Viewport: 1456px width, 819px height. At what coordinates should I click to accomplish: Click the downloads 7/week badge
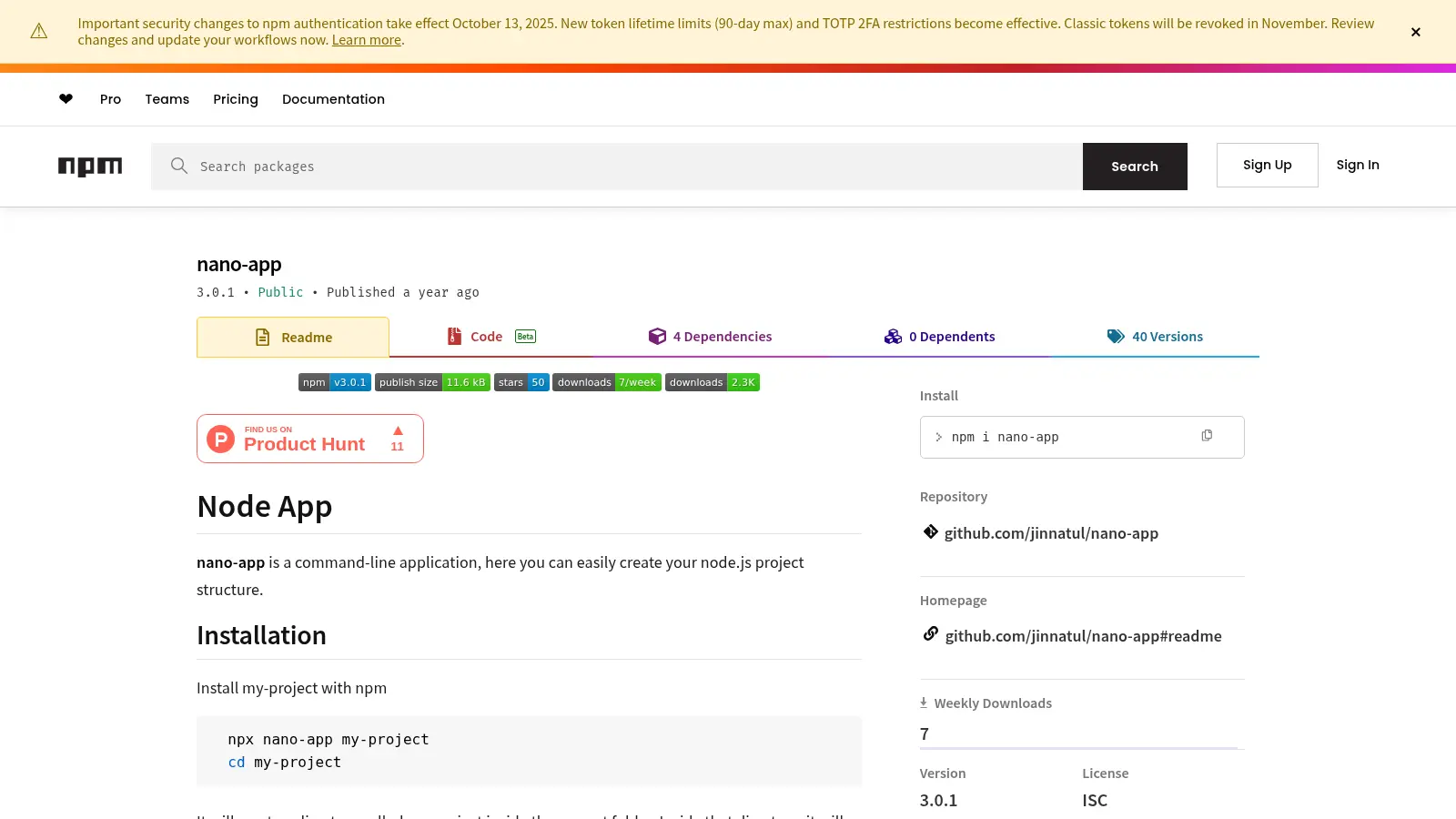coord(607,382)
